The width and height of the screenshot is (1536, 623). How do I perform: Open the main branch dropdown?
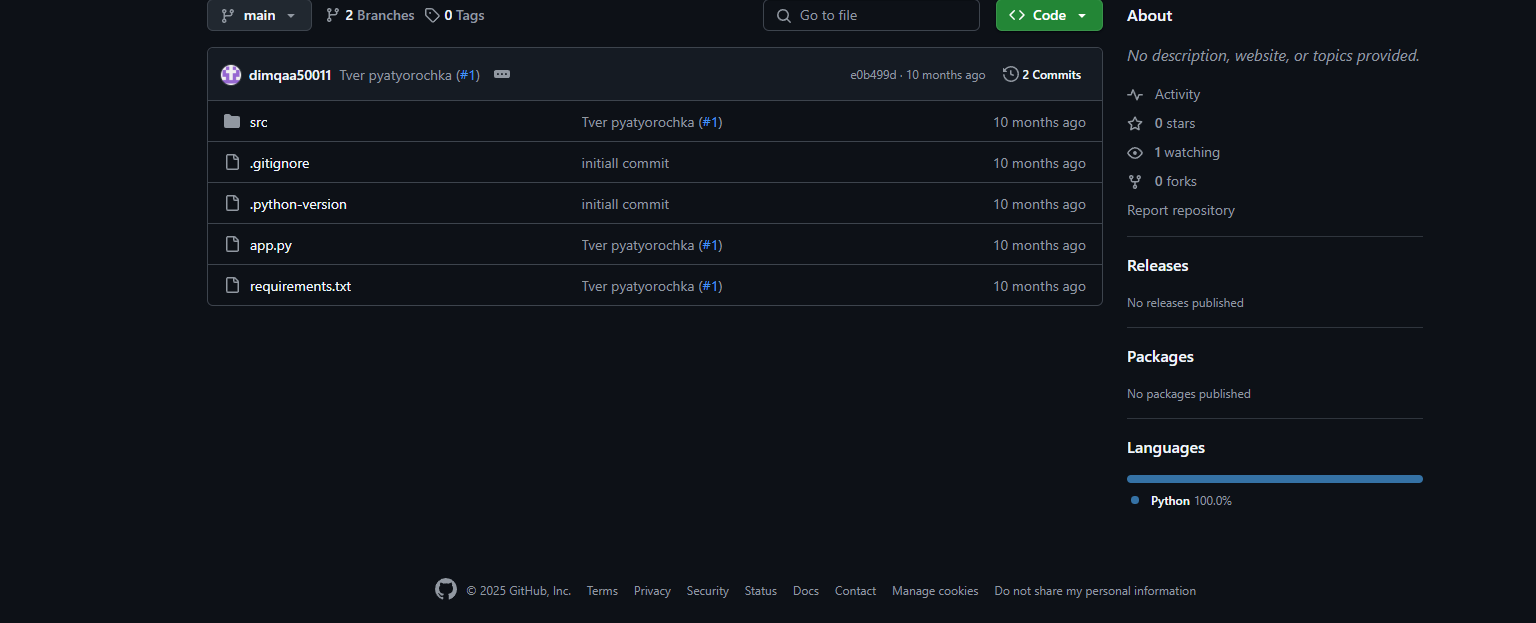259,15
